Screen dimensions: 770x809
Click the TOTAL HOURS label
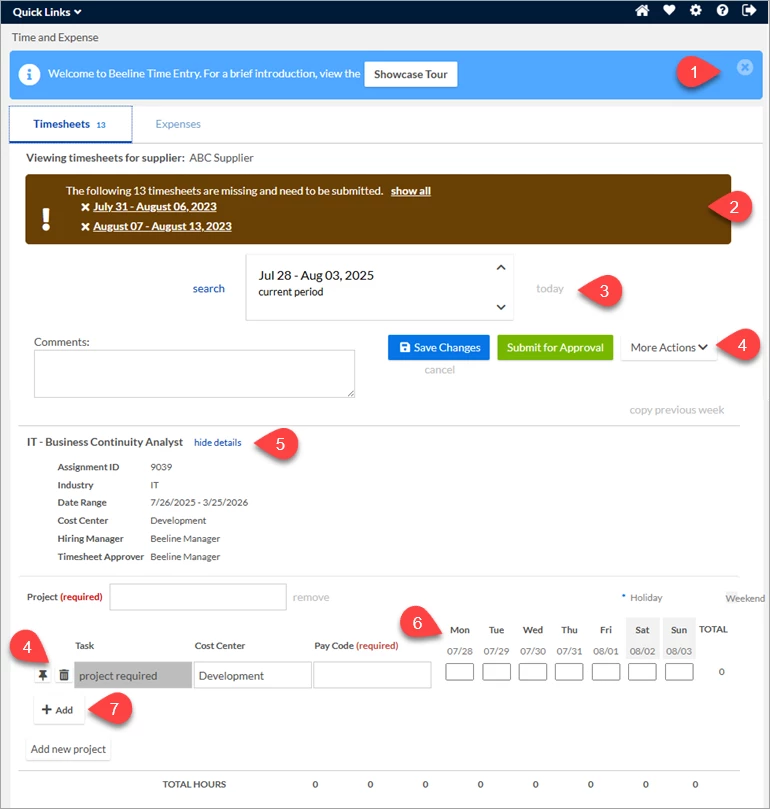click(194, 784)
